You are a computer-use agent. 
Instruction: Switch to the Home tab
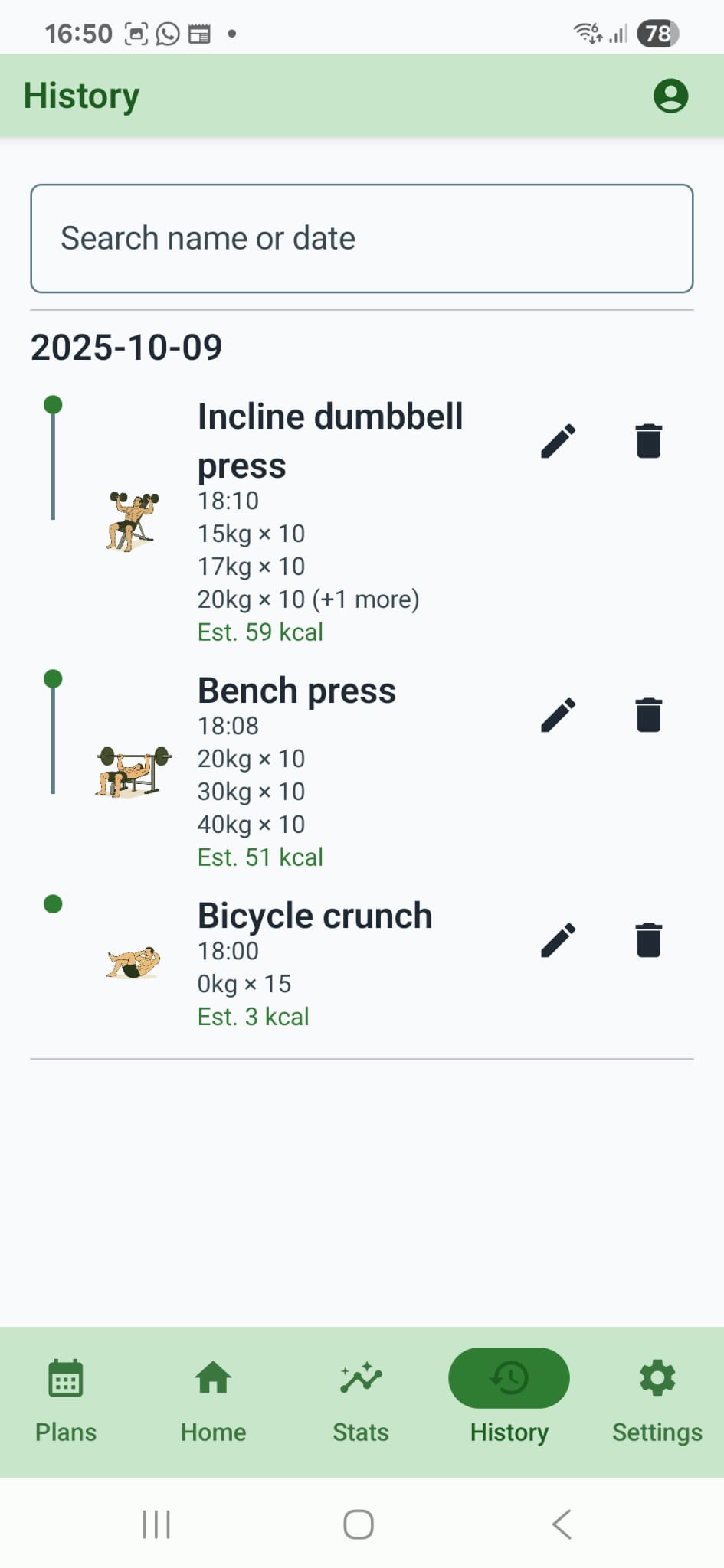pos(213,1400)
